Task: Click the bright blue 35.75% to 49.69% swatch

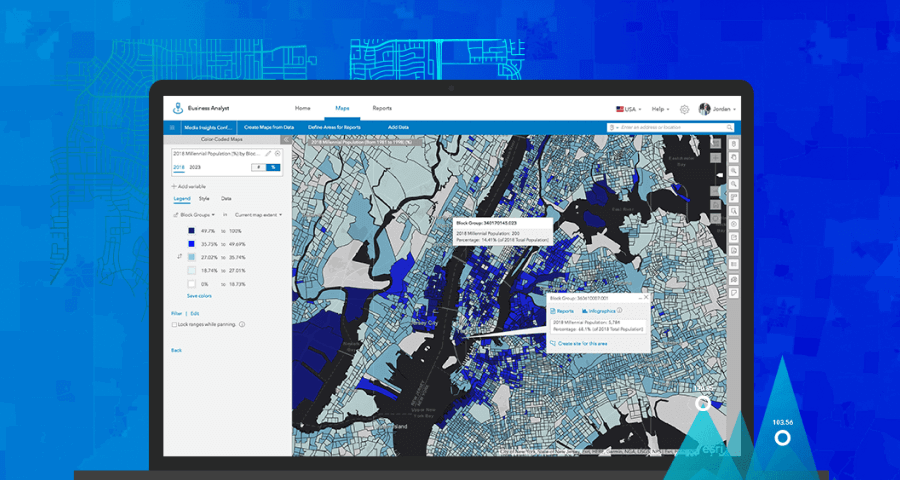Action: point(192,244)
